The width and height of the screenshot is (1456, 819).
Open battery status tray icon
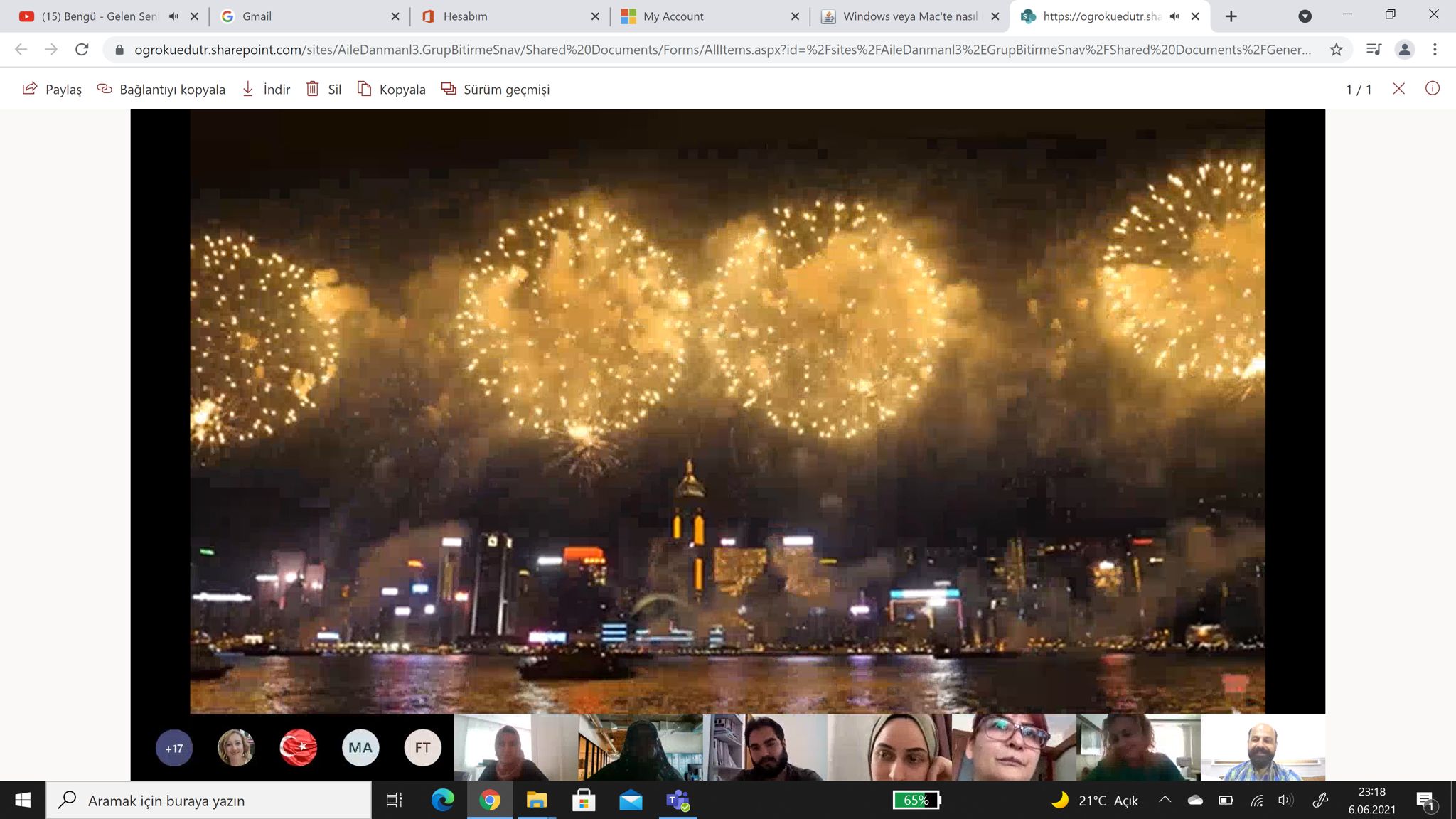click(1226, 801)
